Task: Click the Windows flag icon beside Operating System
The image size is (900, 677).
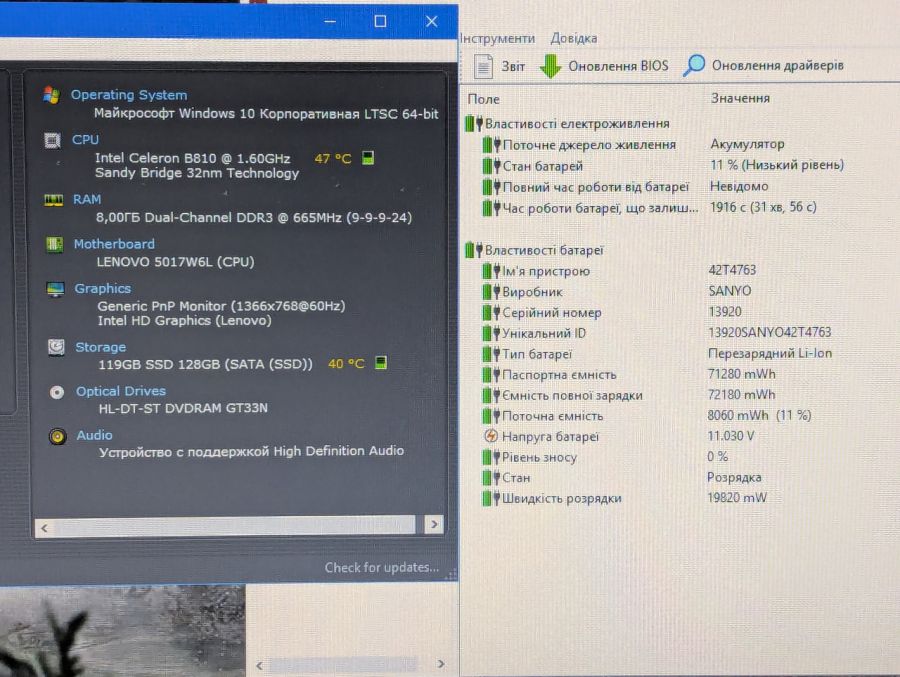Action: tap(52, 95)
